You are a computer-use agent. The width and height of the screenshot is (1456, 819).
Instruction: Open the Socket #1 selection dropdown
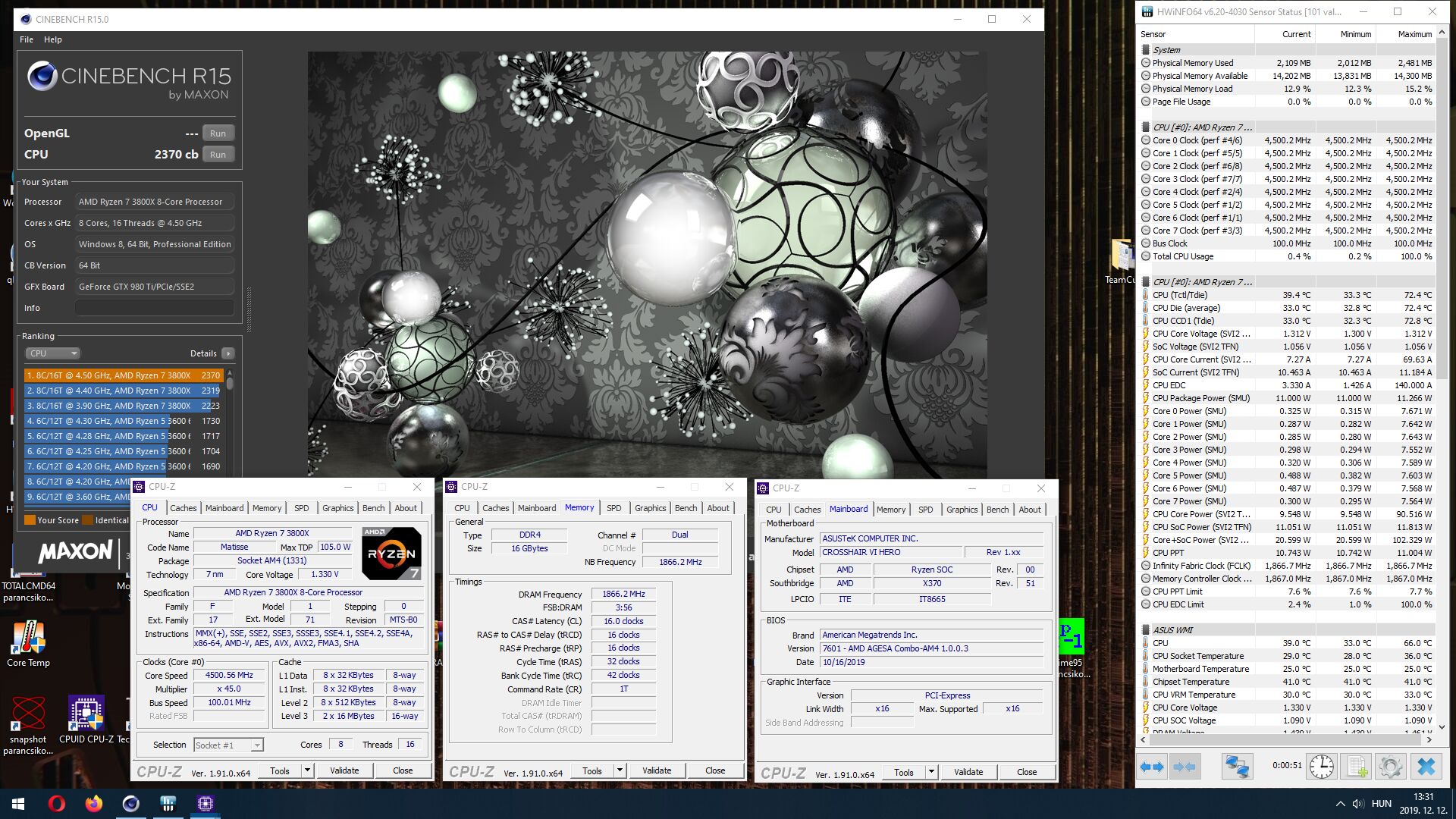coord(228,745)
